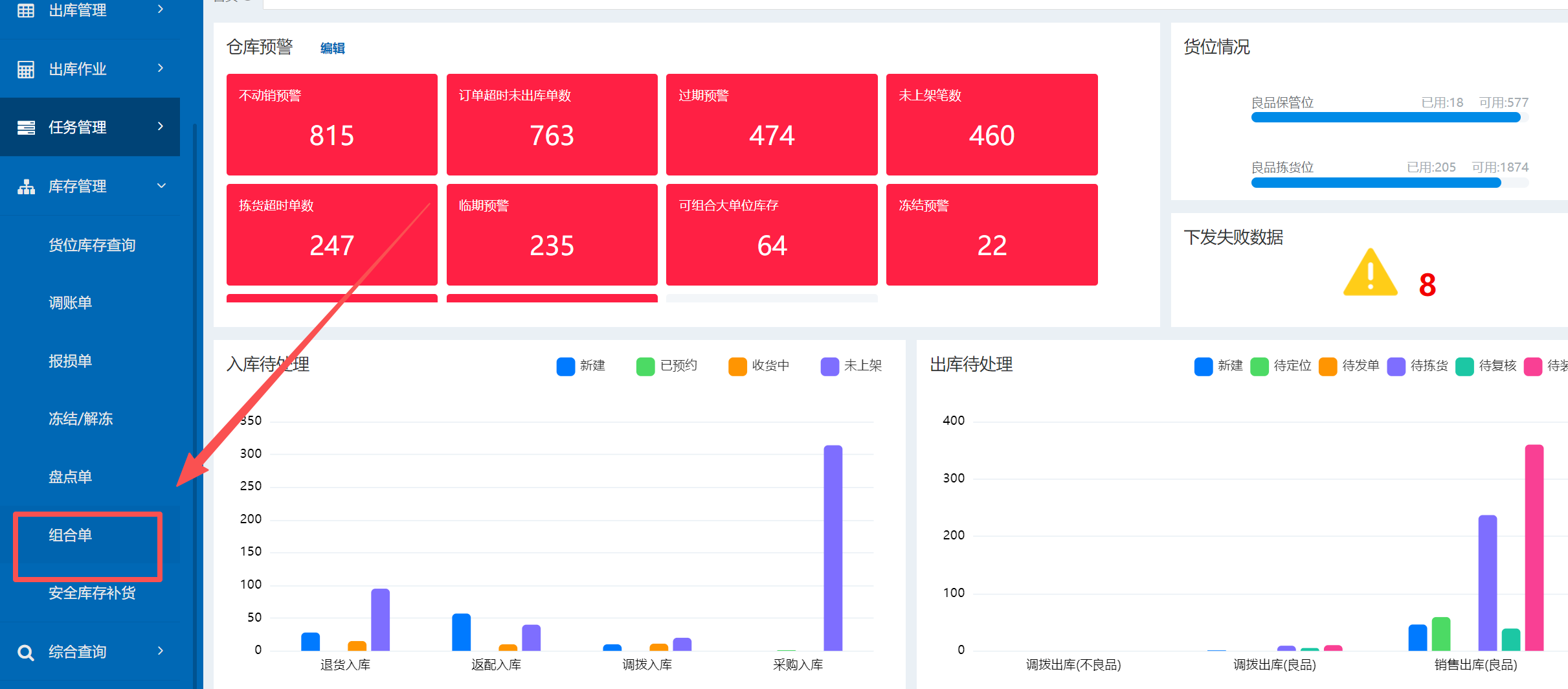The height and width of the screenshot is (689, 1568).
Task: Toggle 待拣货 legend in 出库待处理 chart
Action: click(1418, 366)
